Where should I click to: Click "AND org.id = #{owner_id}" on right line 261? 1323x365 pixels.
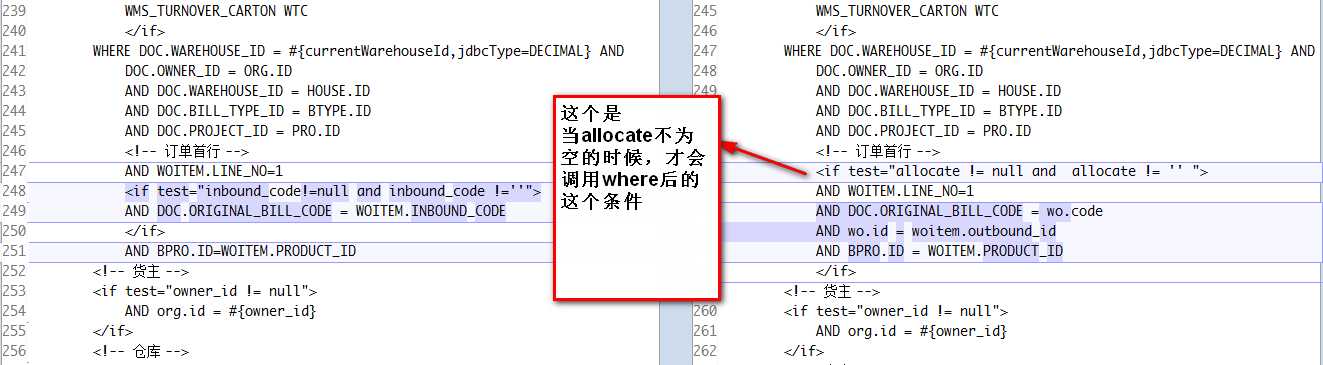pyautogui.click(x=911, y=331)
